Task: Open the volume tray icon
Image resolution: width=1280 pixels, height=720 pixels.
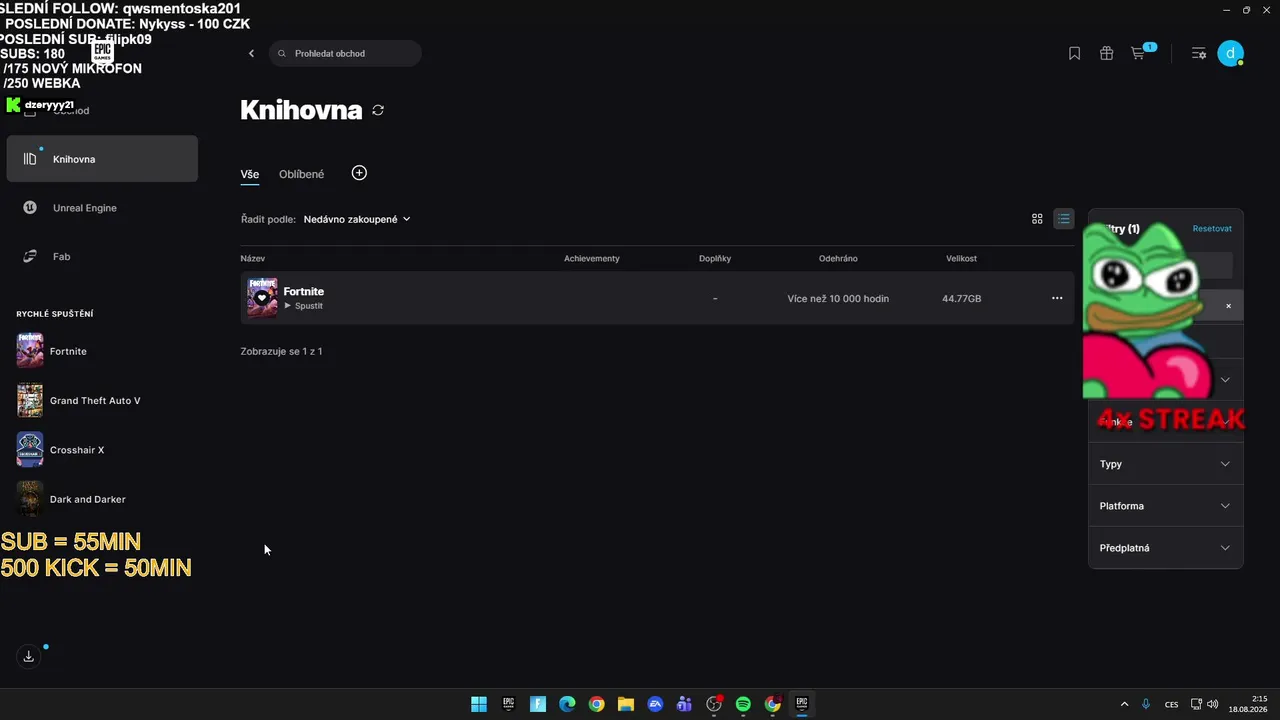Action: click(1213, 704)
